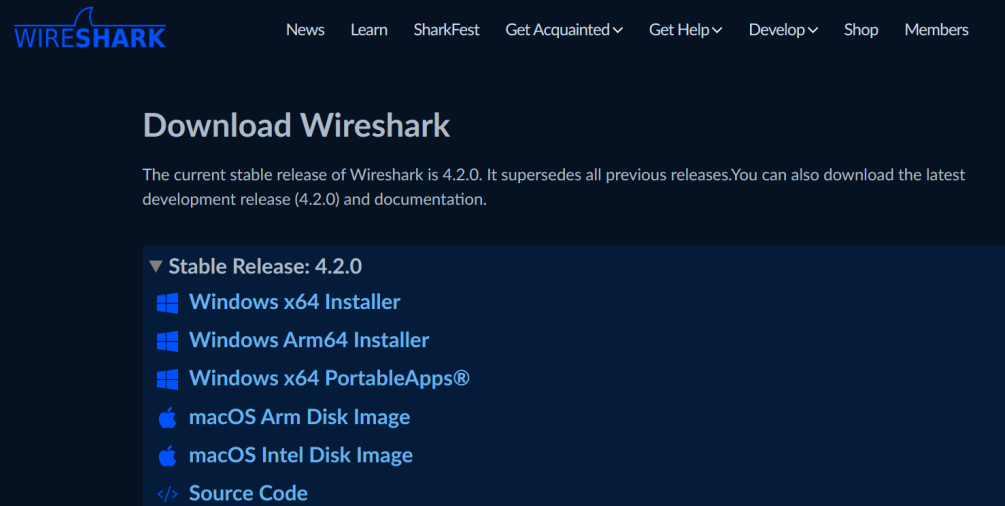The image size is (1005, 506).
Task: Open the News page
Action: [x=305, y=30]
